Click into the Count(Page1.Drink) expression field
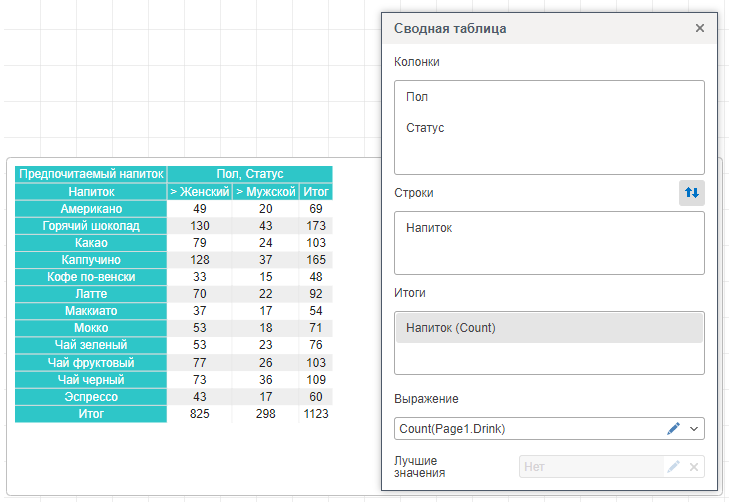 pyautogui.click(x=525, y=429)
